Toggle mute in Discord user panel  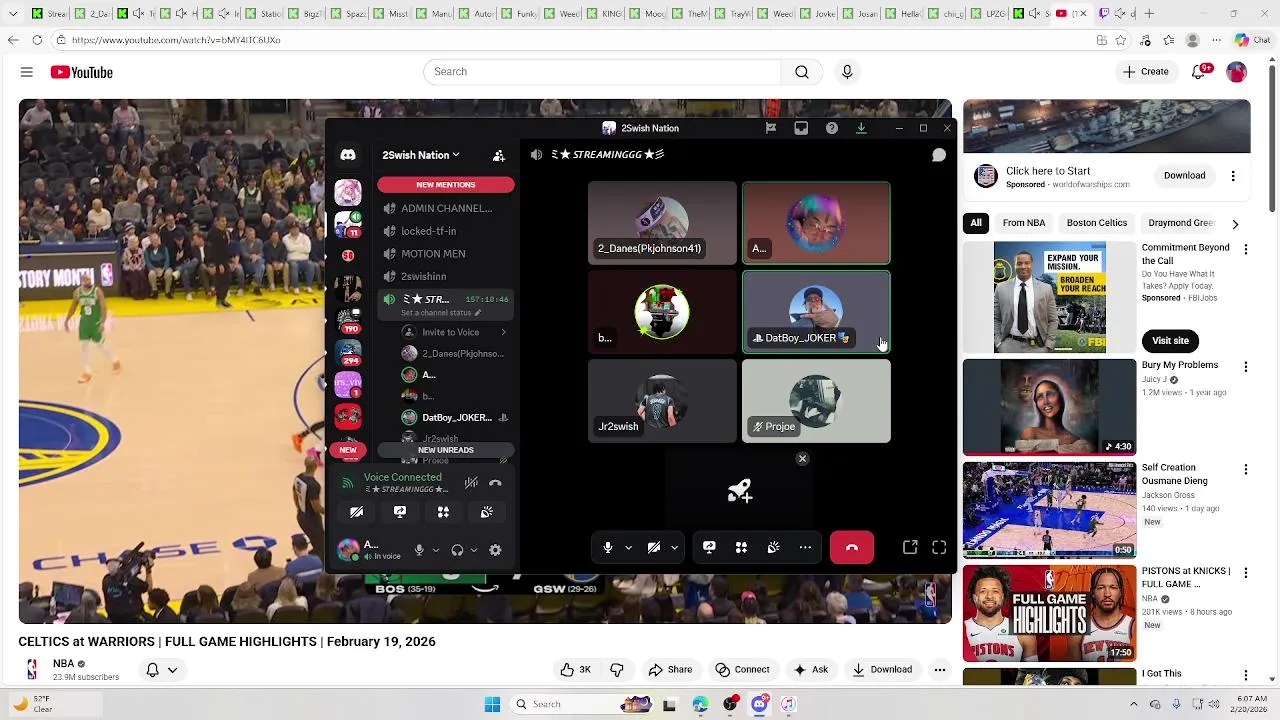tap(419, 550)
